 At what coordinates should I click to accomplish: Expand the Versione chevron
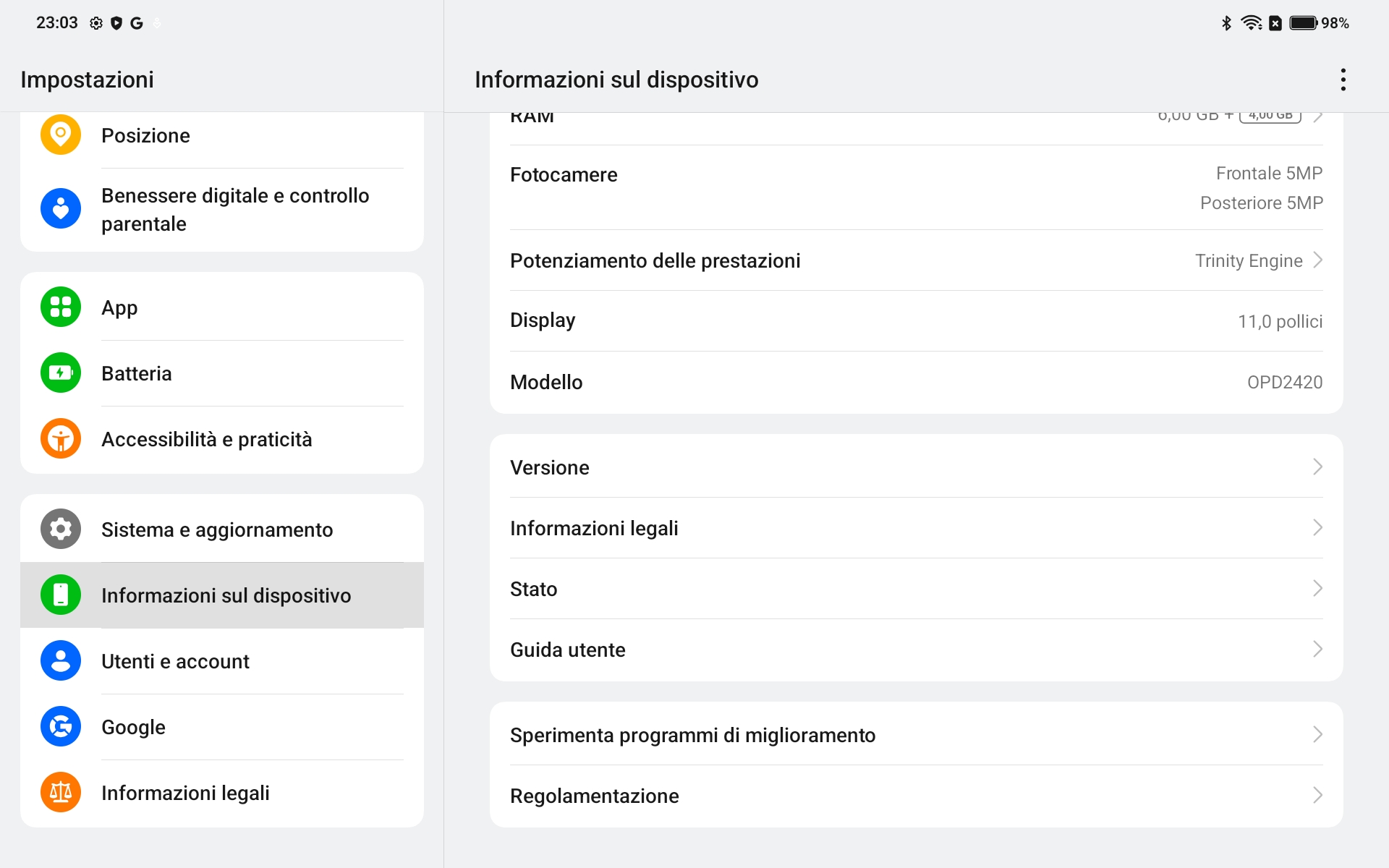click(1317, 467)
